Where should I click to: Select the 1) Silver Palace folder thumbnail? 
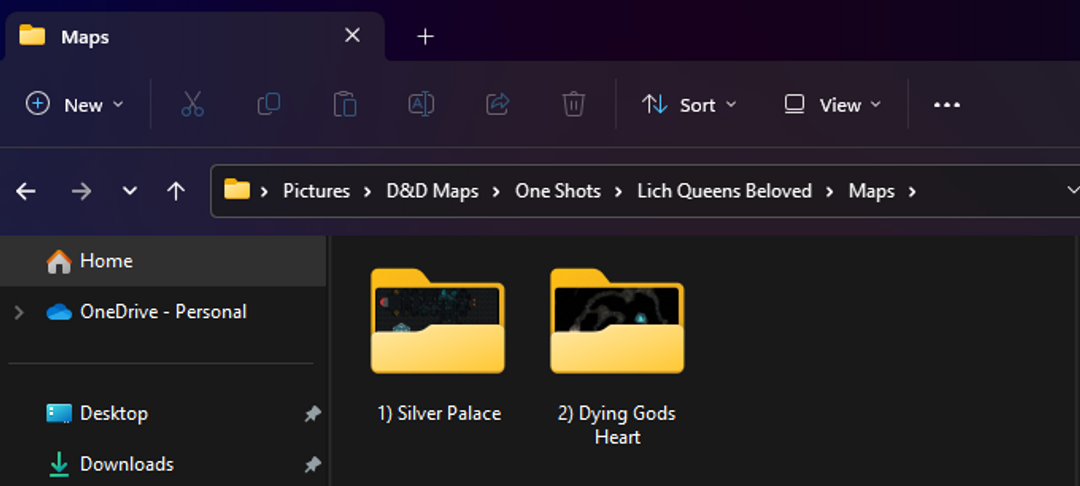438,321
